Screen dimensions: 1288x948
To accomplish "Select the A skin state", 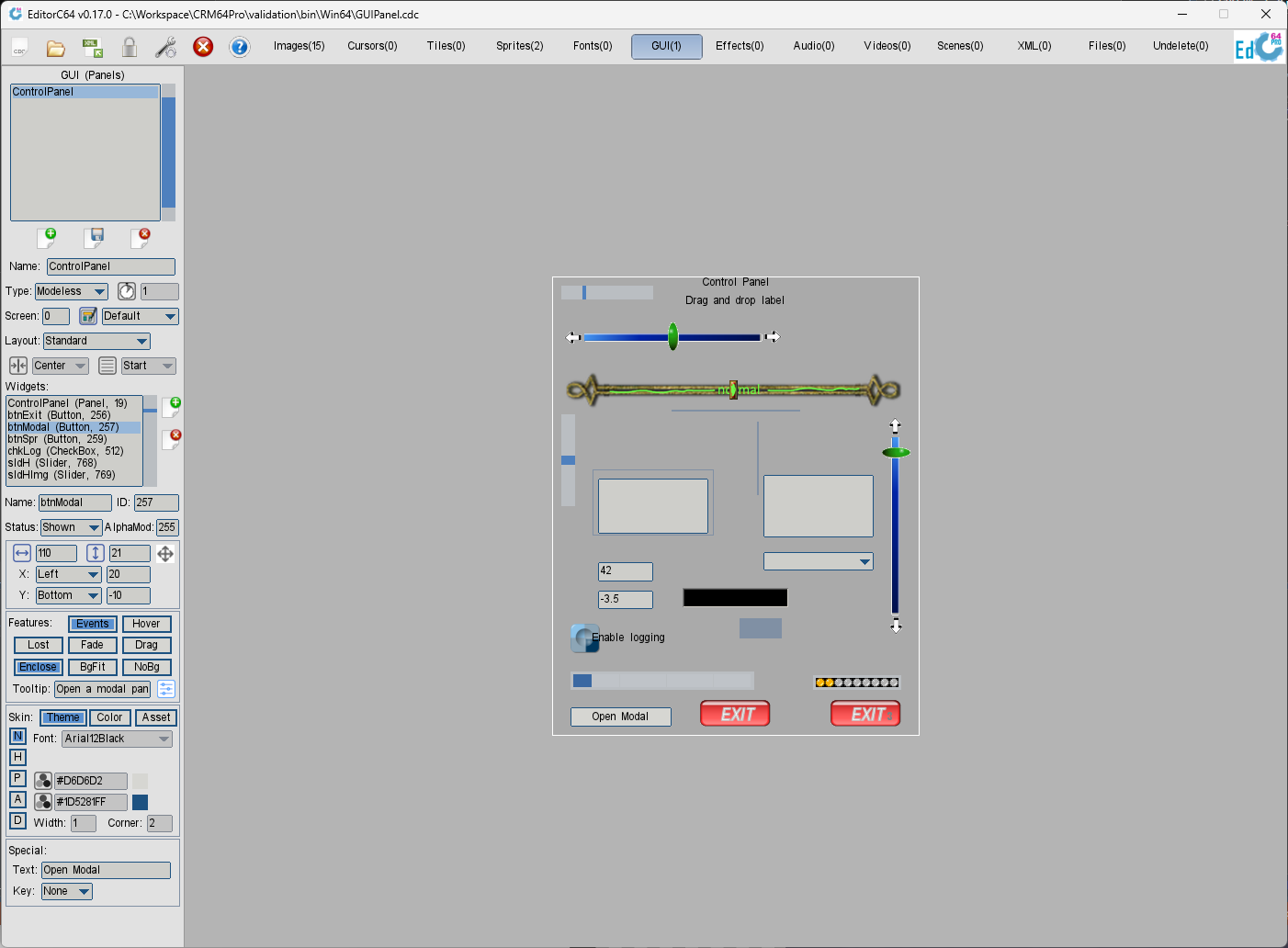I will [x=17, y=799].
